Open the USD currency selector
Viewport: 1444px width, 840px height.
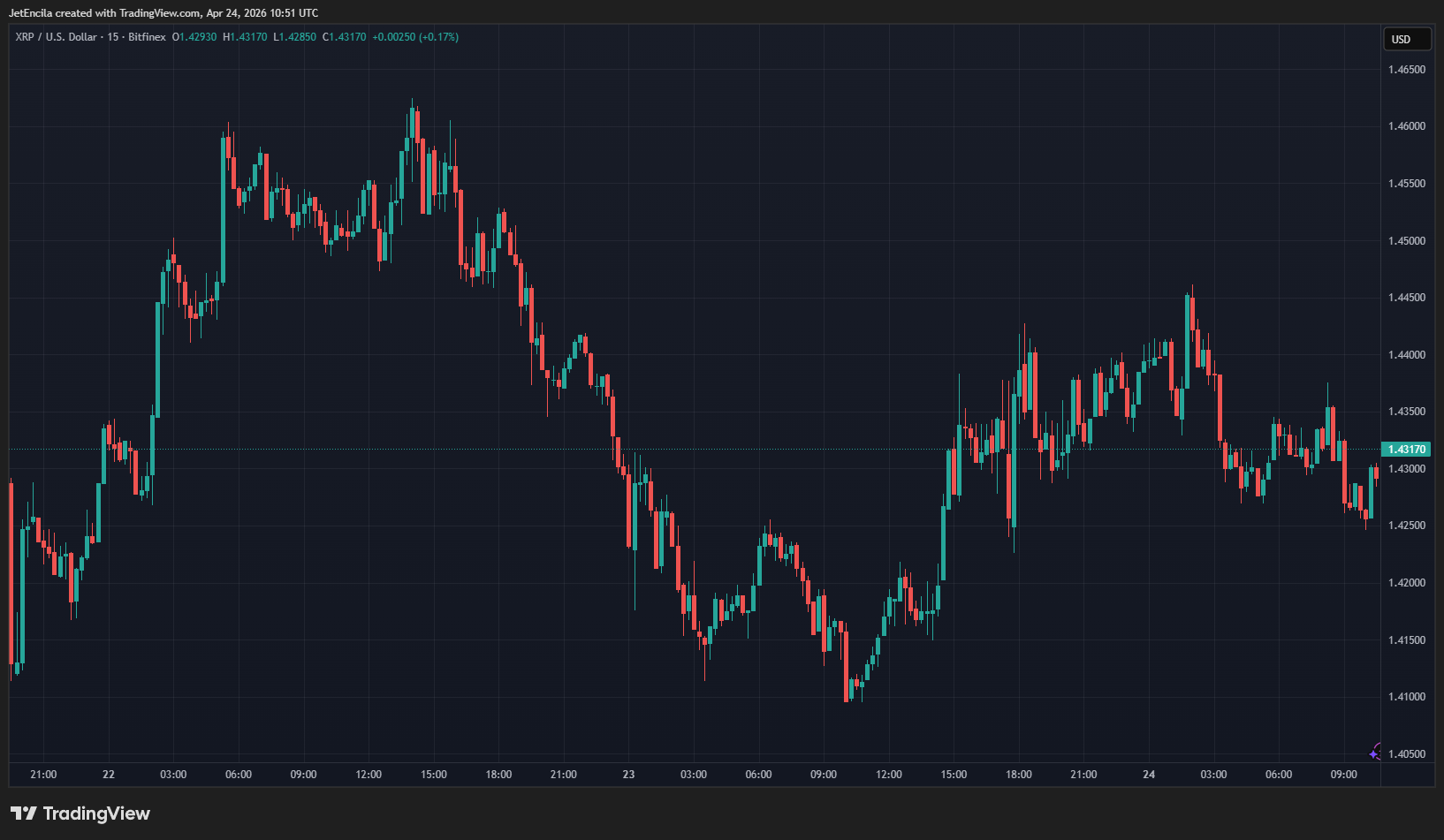1406,39
